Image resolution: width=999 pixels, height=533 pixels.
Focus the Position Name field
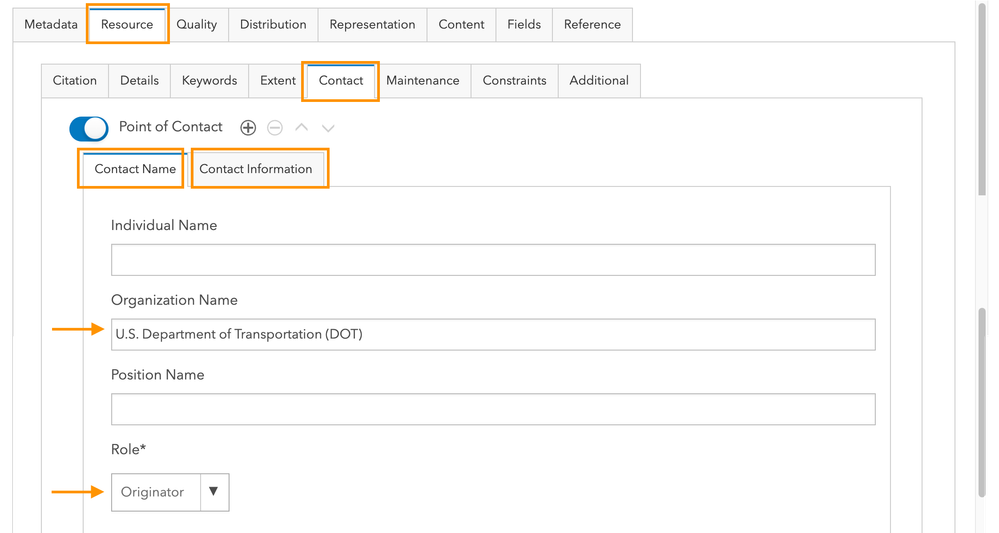[493, 409]
